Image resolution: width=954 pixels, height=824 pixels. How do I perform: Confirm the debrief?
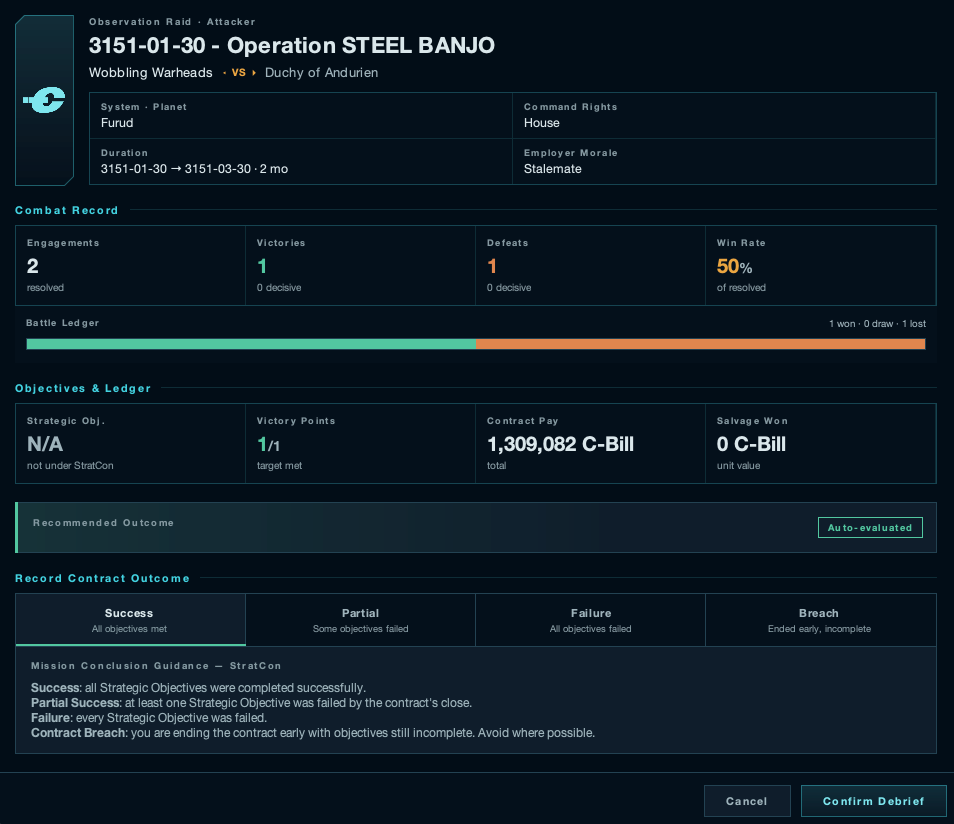874,801
